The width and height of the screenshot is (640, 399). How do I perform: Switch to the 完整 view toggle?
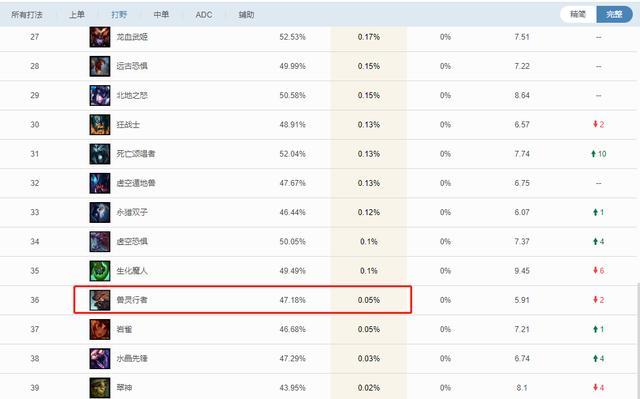point(614,14)
